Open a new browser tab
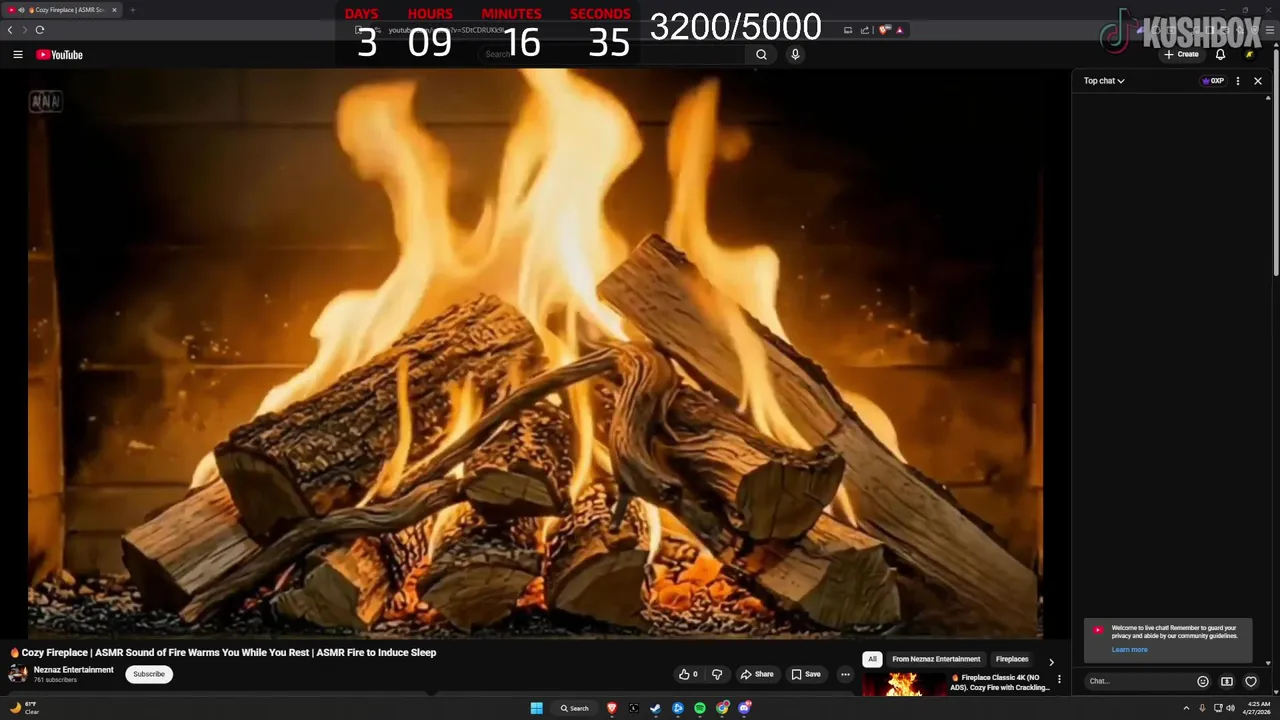1280x720 pixels. [132, 10]
